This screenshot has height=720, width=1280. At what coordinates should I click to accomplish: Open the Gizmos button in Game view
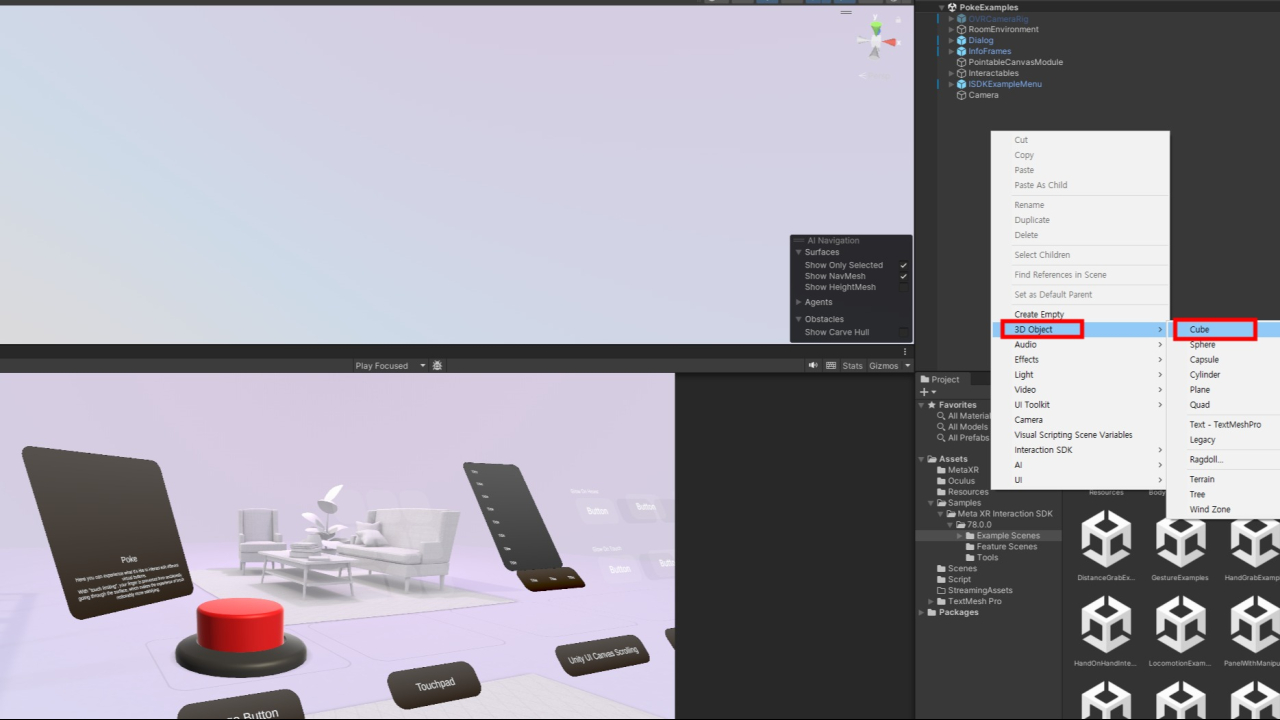pos(884,366)
